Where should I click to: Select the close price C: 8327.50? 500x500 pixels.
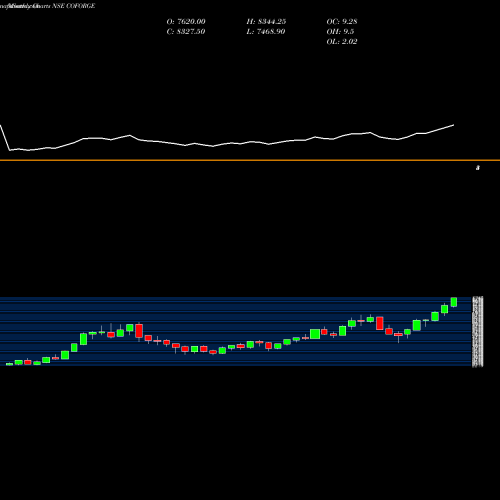pyautogui.click(x=186, y=32)
